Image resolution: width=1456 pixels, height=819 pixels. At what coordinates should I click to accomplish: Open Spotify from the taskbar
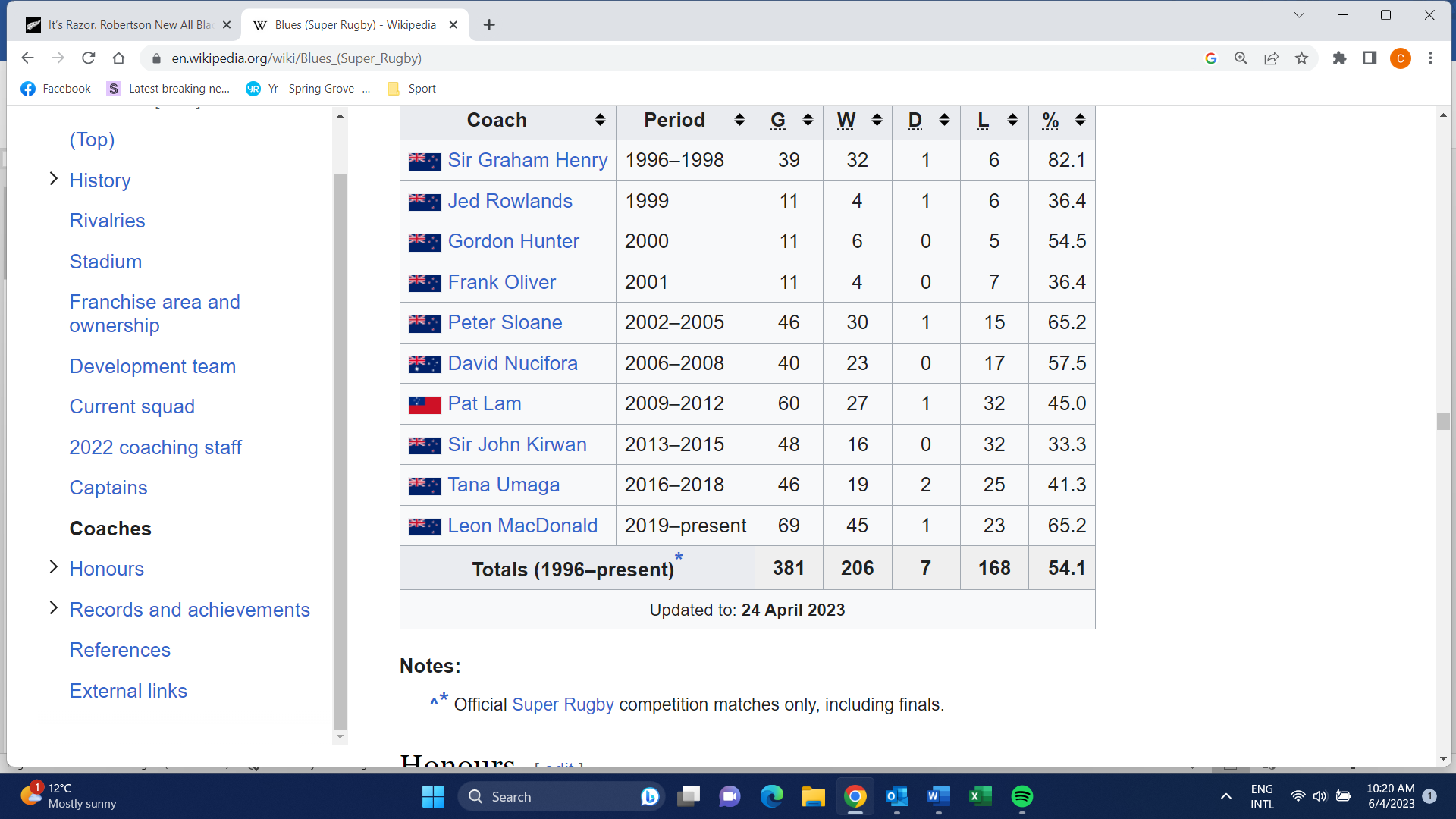coord(1021,796)
